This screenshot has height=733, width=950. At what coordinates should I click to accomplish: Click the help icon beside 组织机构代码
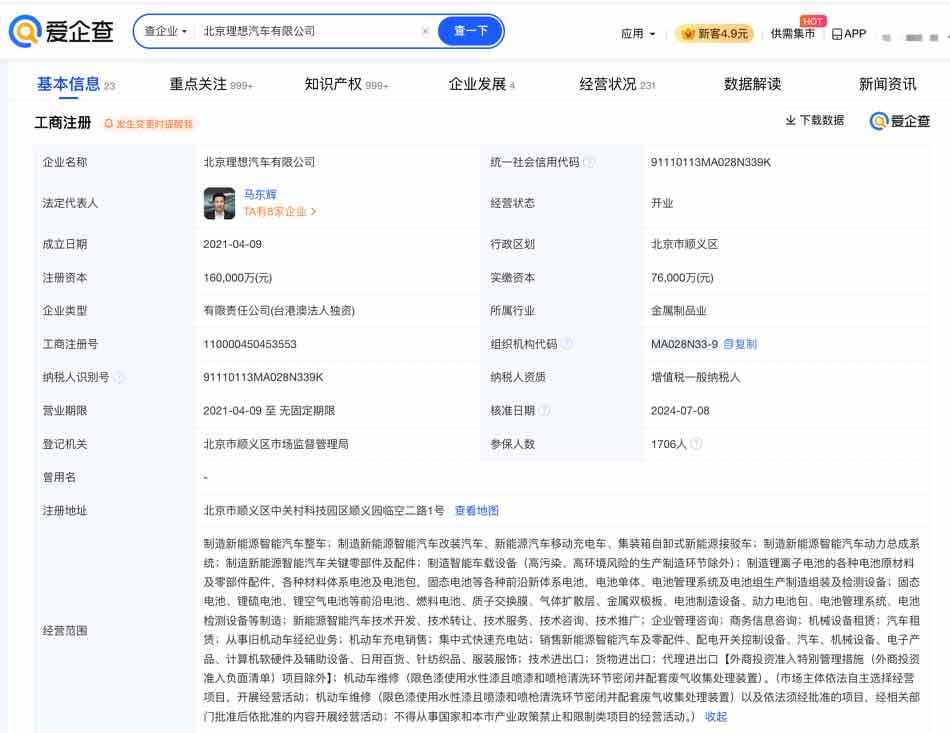pyautogui.click(x=567, y=344)
